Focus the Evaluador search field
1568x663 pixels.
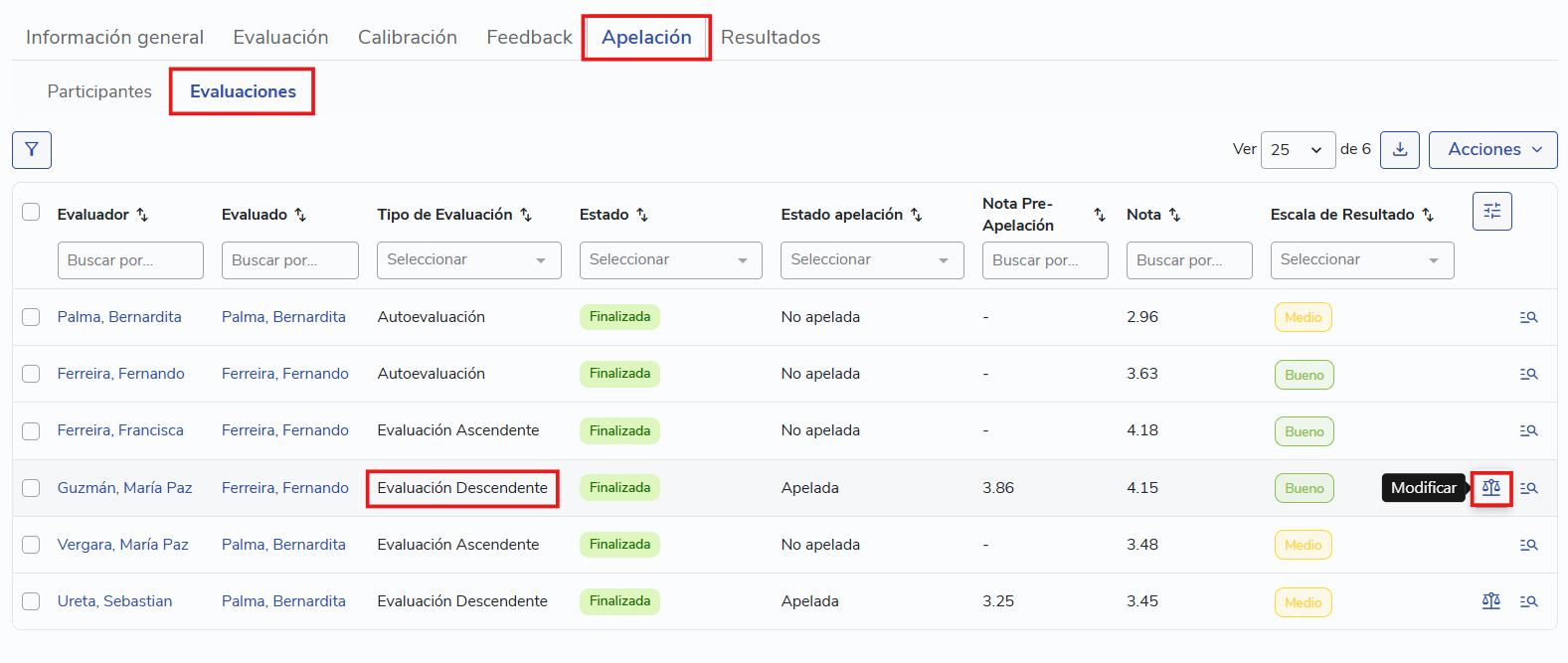click(130, 260)
